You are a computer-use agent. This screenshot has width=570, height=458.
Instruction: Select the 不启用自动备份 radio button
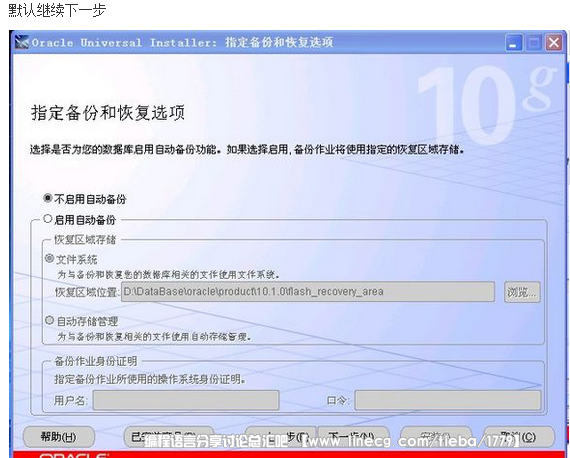48,198
